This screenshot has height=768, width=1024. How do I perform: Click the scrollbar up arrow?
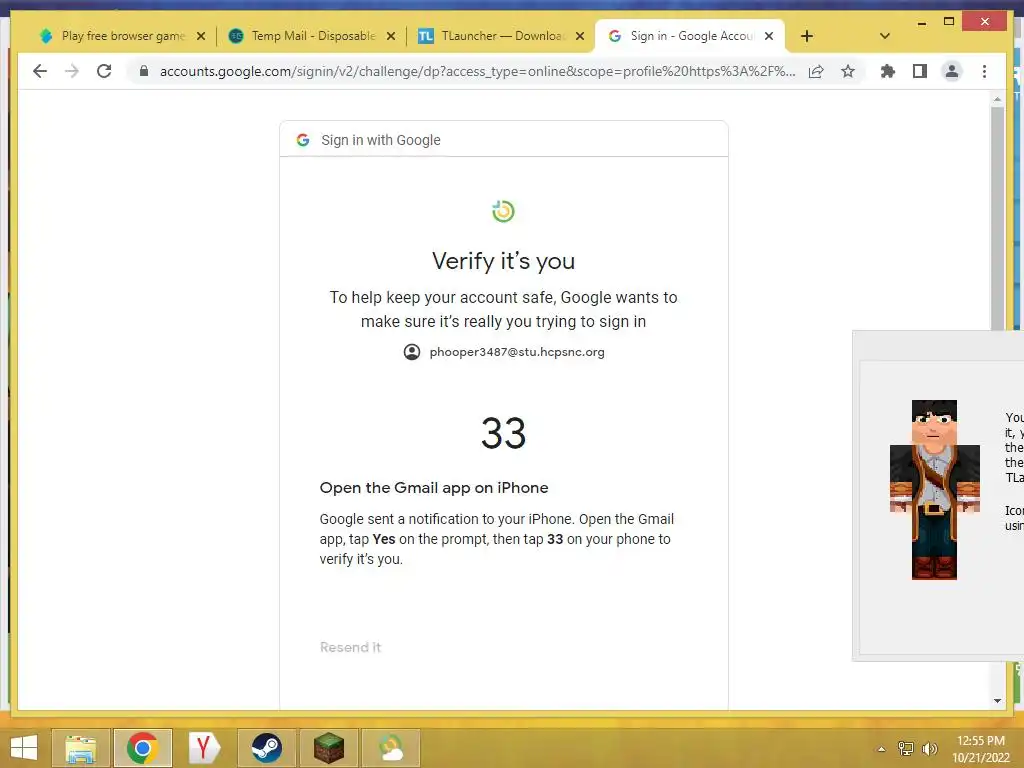(x=997, y=99)
